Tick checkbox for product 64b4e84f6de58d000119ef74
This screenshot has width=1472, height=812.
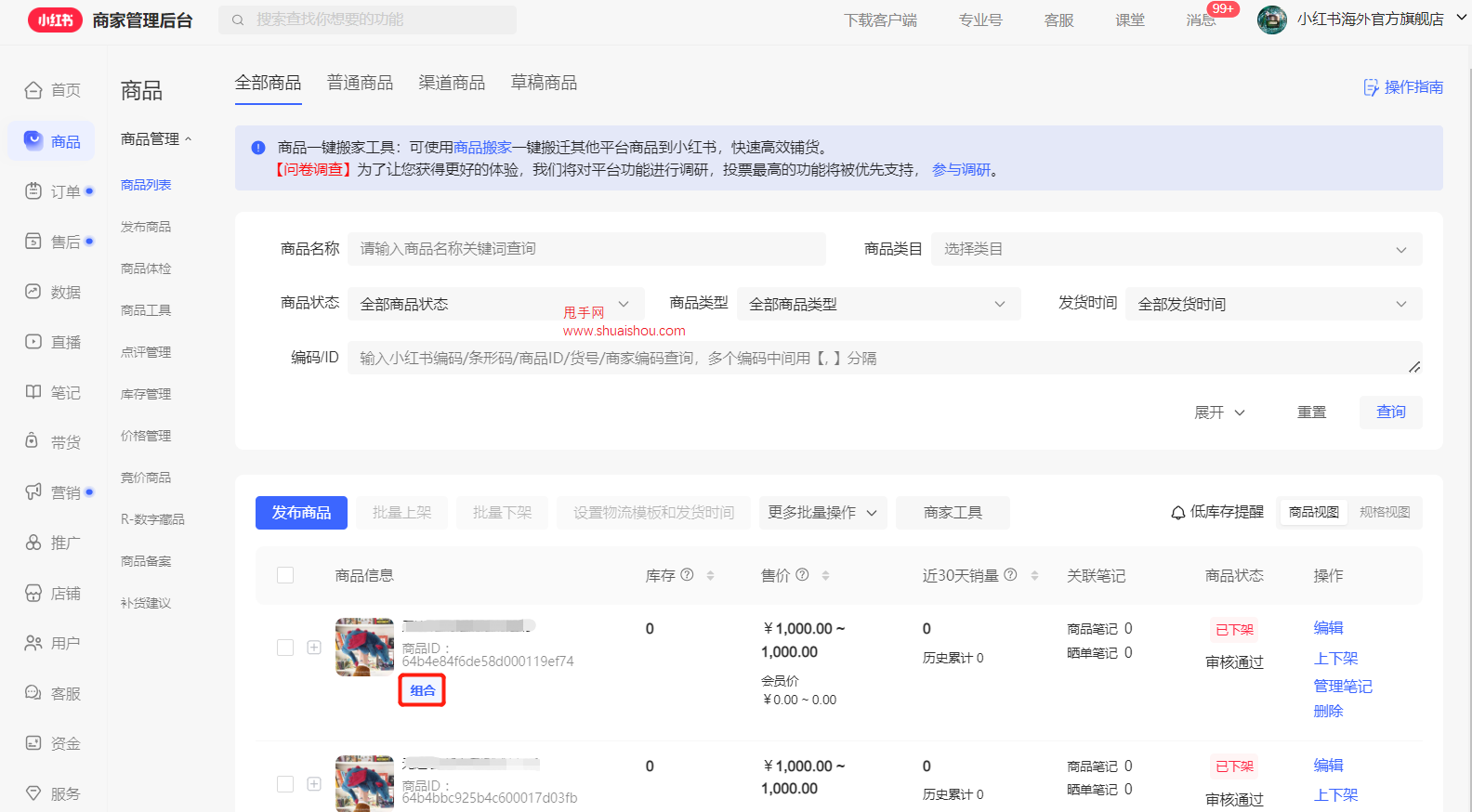click(x=285, y=648)
